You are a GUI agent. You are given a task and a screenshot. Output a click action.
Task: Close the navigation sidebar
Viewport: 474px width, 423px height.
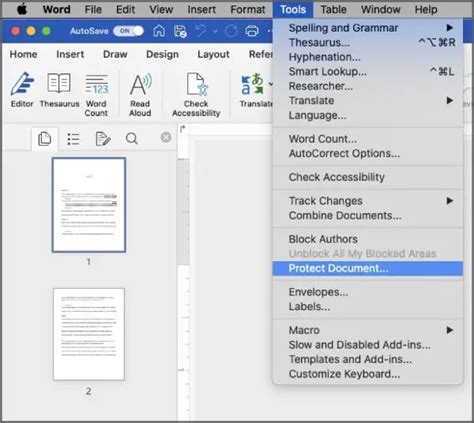coord(166,137)
